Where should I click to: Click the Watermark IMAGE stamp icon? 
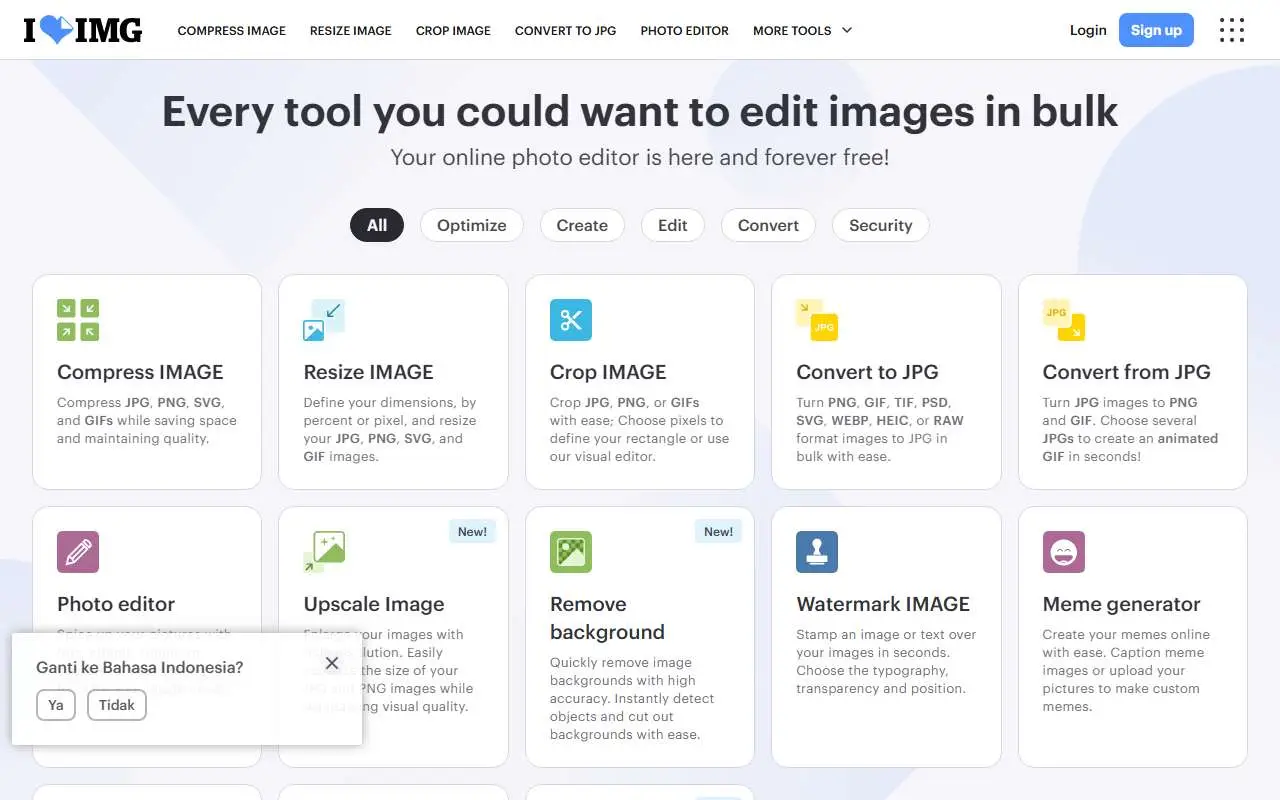[817, 552]
